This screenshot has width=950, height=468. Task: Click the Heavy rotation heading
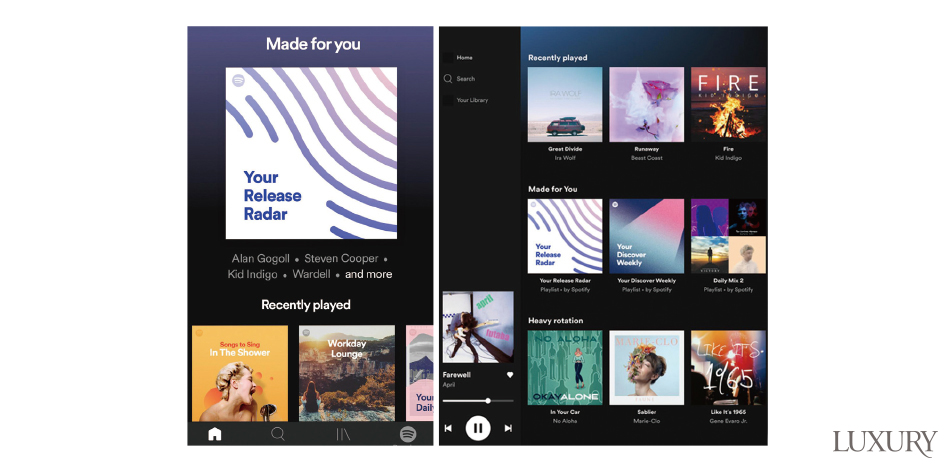[556, 321]
